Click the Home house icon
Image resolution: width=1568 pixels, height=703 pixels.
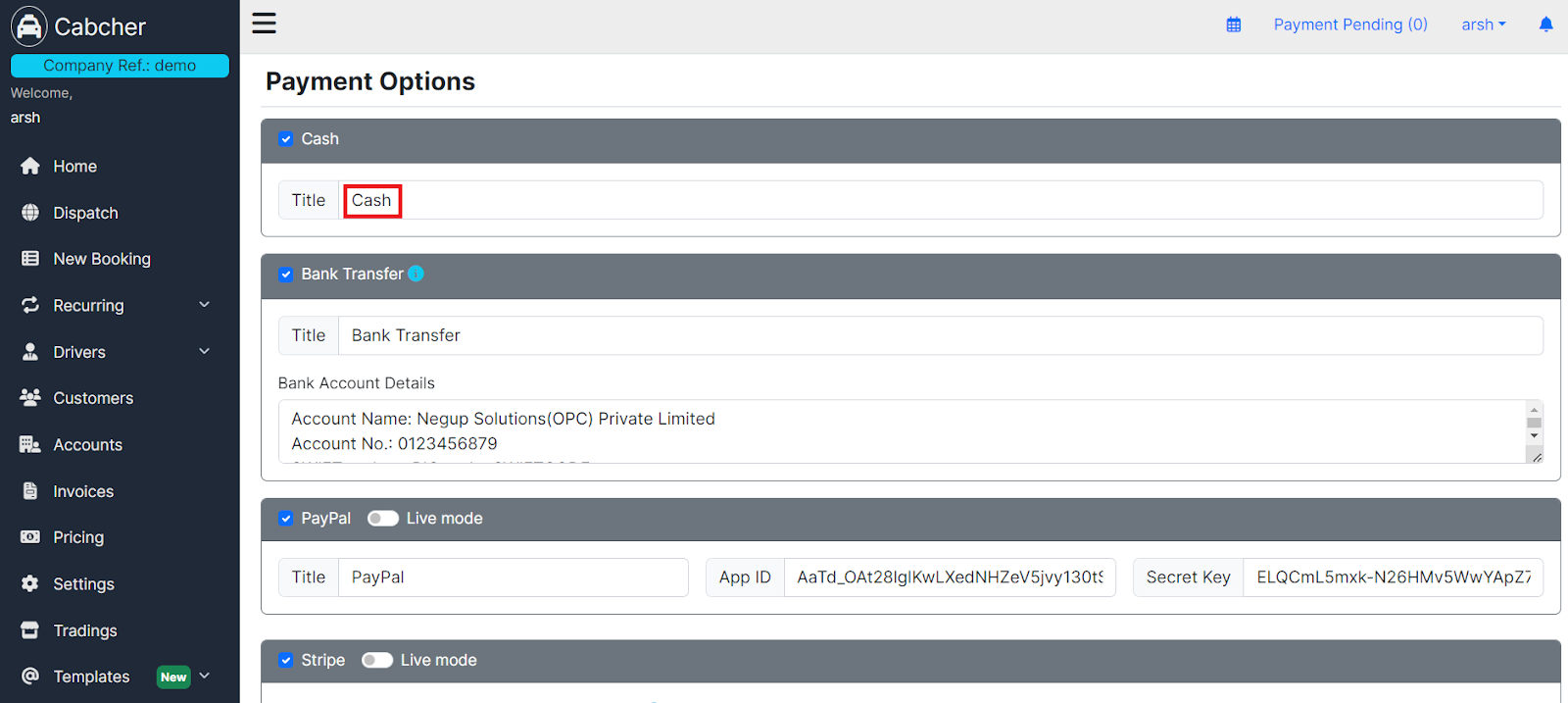coord(30,167)
